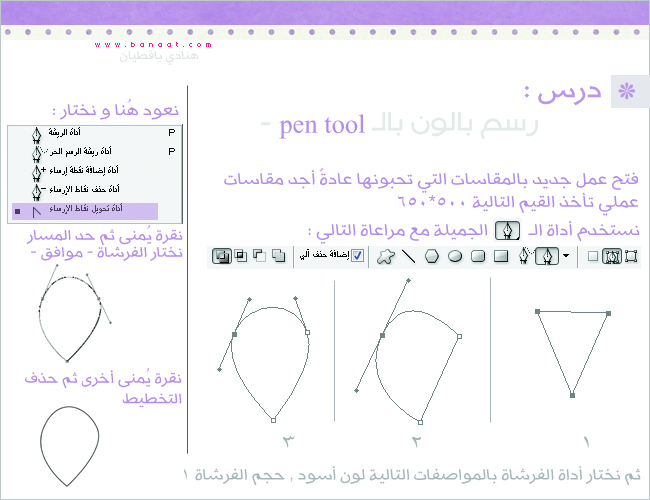Image resolution: width=650 pixels, height=500 pixels.
Task: Choose the Rectangle shape tool
Action: pyautogui.click(x=502, y=256)
